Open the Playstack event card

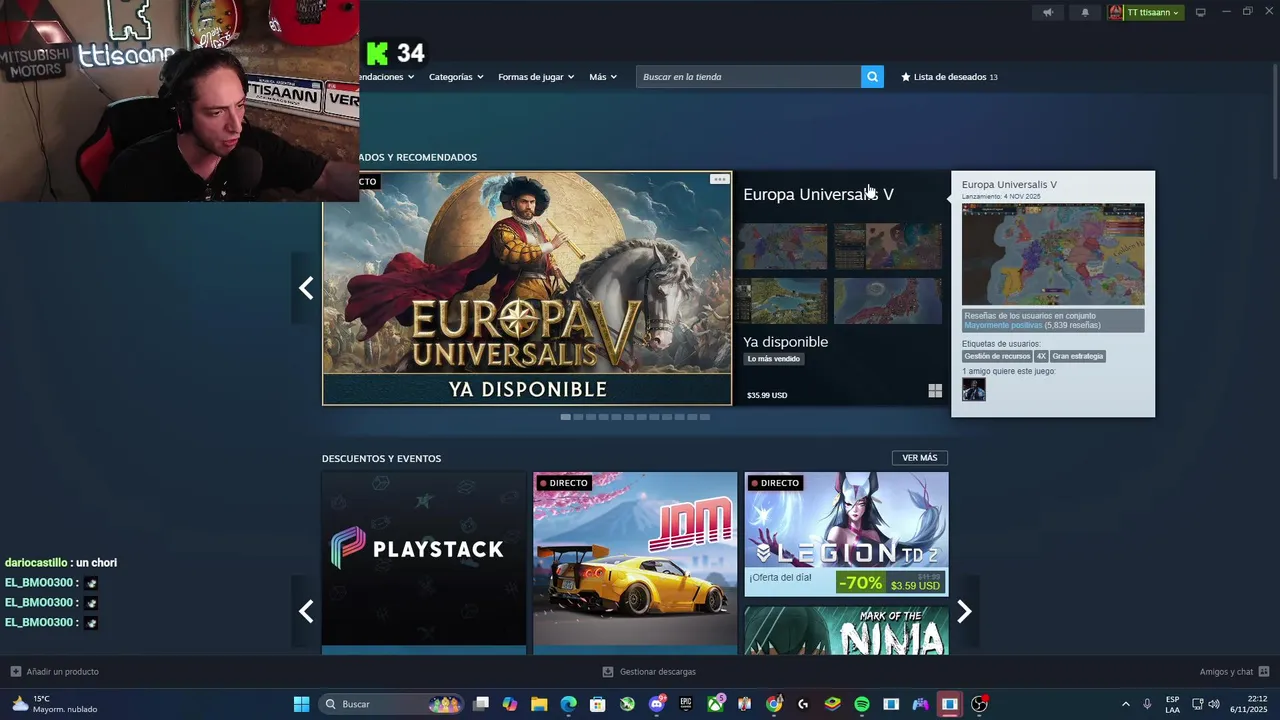[424, 563]
